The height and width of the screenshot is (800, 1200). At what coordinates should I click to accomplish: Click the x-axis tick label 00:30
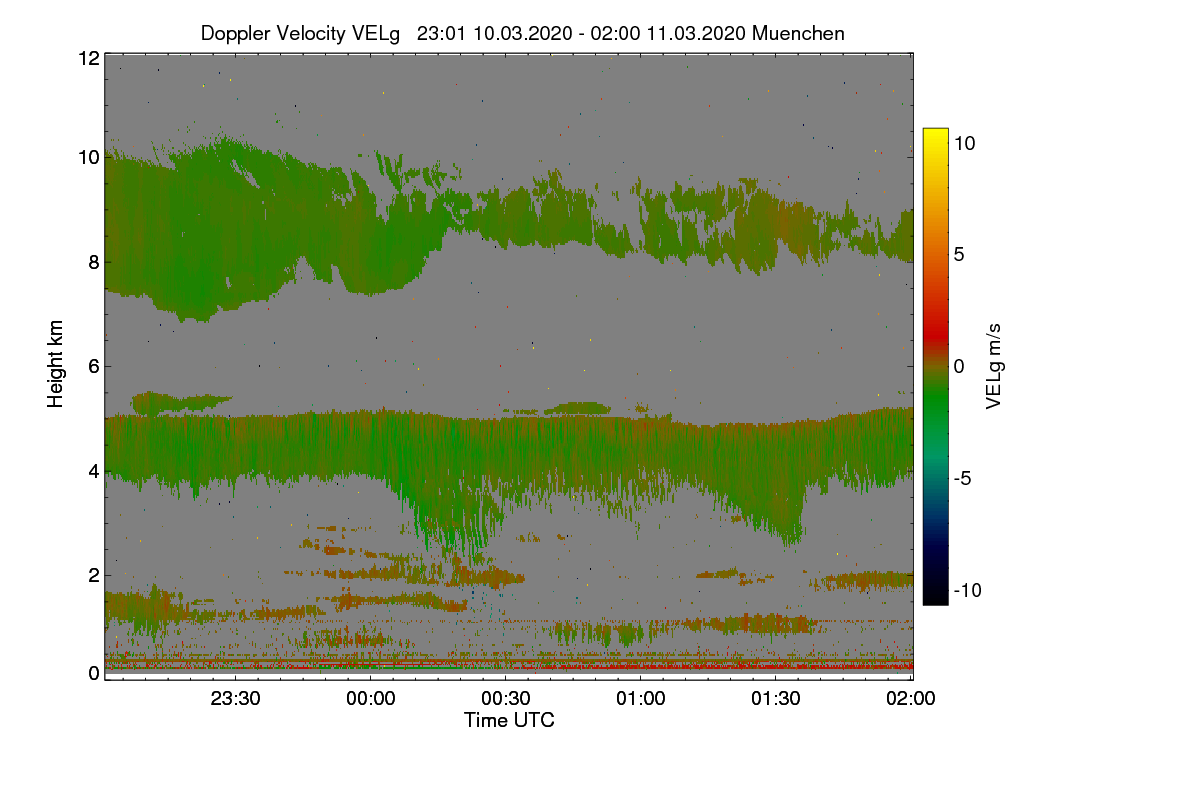(506, 699)
